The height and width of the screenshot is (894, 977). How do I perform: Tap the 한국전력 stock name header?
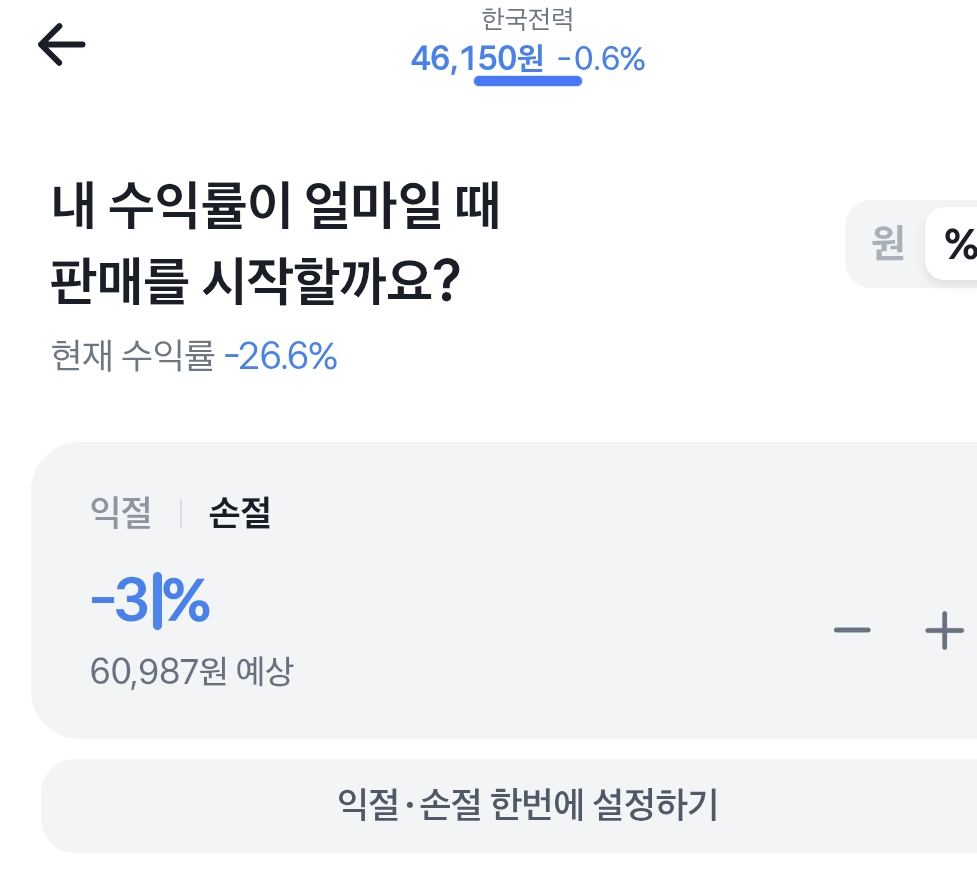click(527, 18)
